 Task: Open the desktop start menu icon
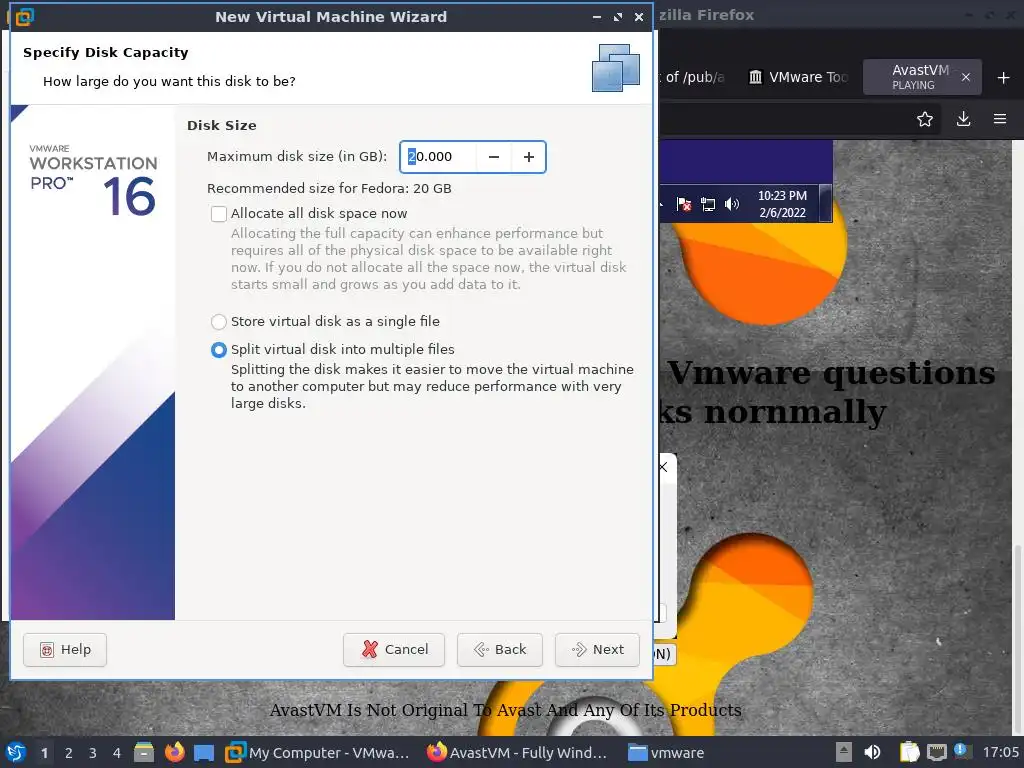point(16,752)
